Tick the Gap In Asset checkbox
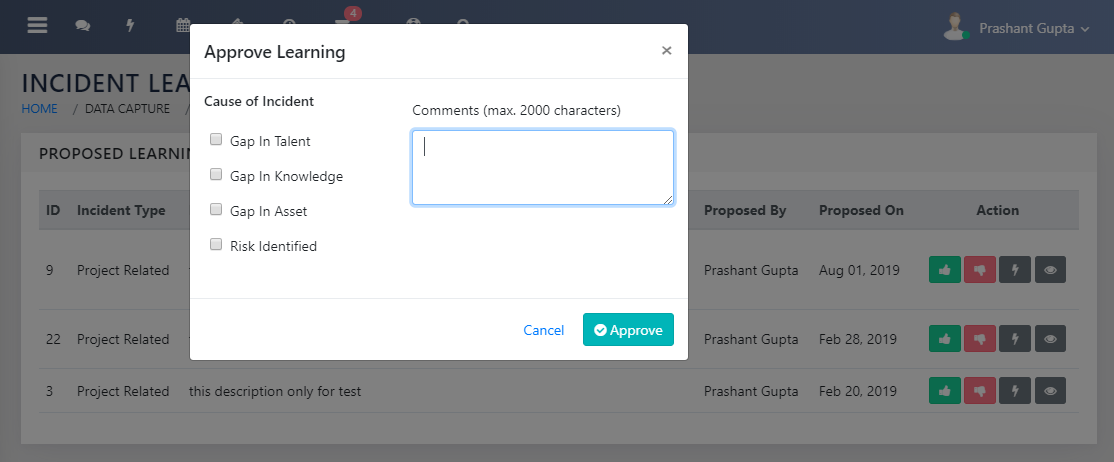 (216, 210)
